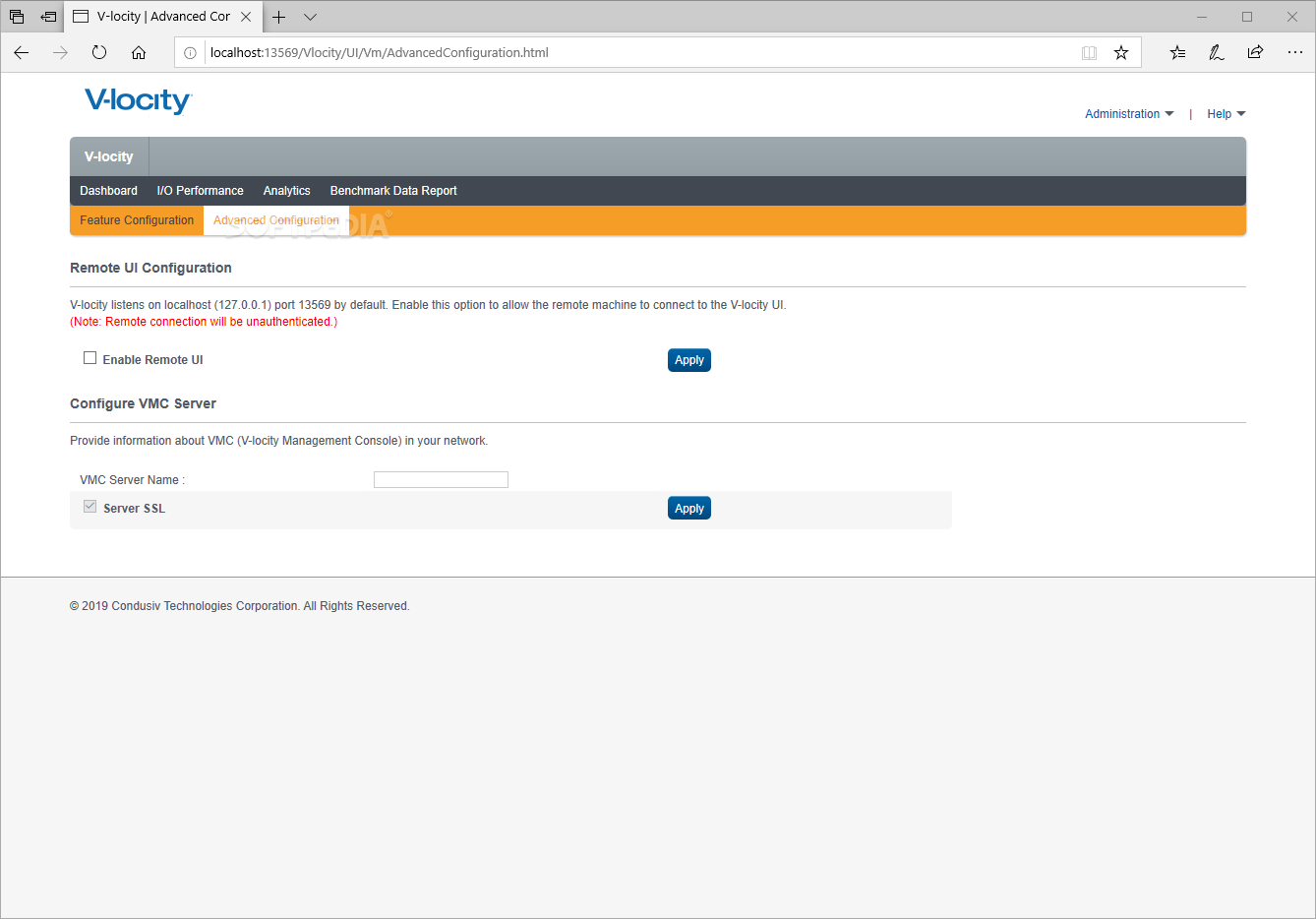The width and height of the screenshot is (1316, 919).
Task: Go to the Analytics page
Action: [287, 191]
